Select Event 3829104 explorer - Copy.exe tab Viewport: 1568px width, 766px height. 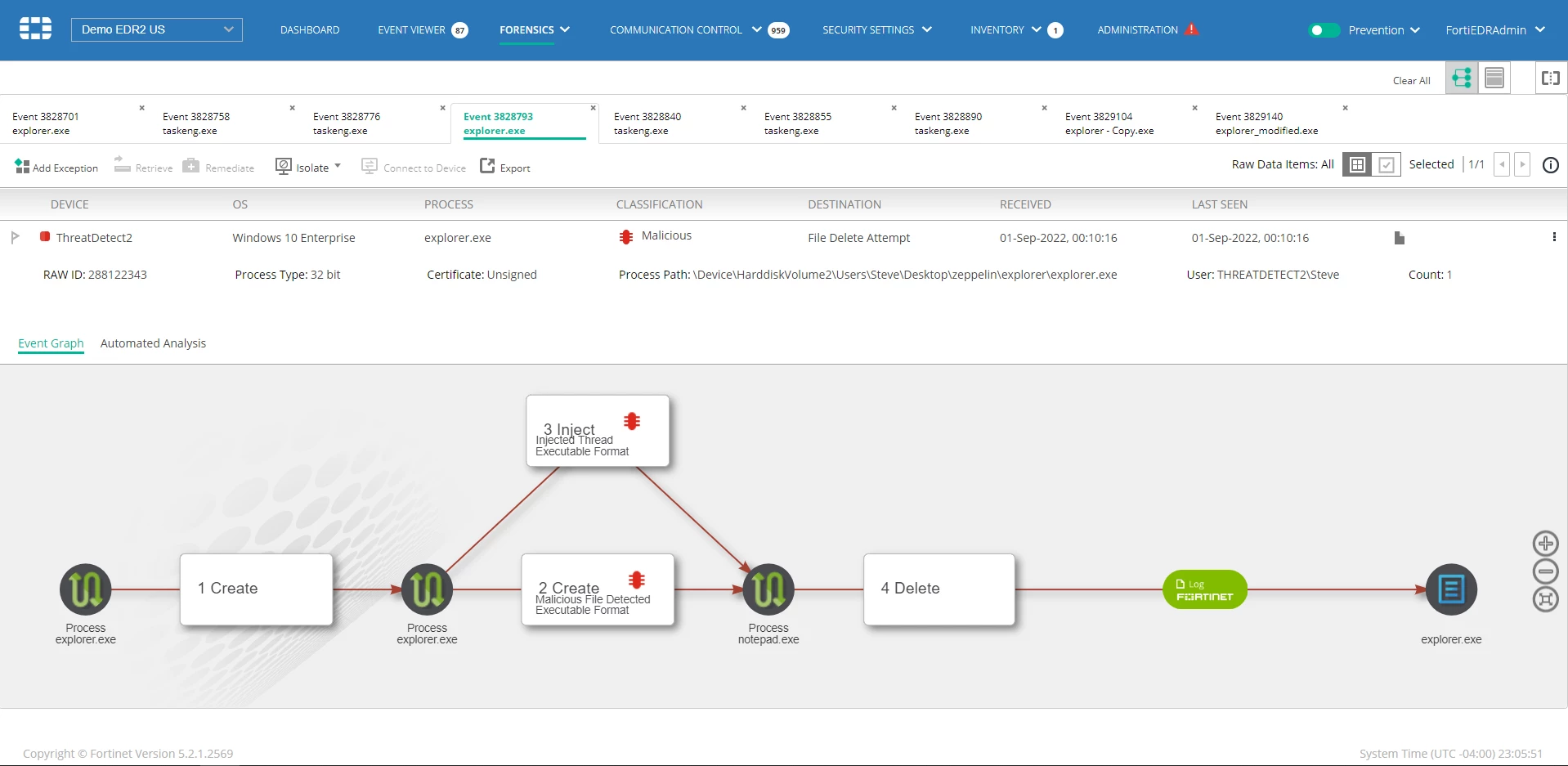(1109, 123)
